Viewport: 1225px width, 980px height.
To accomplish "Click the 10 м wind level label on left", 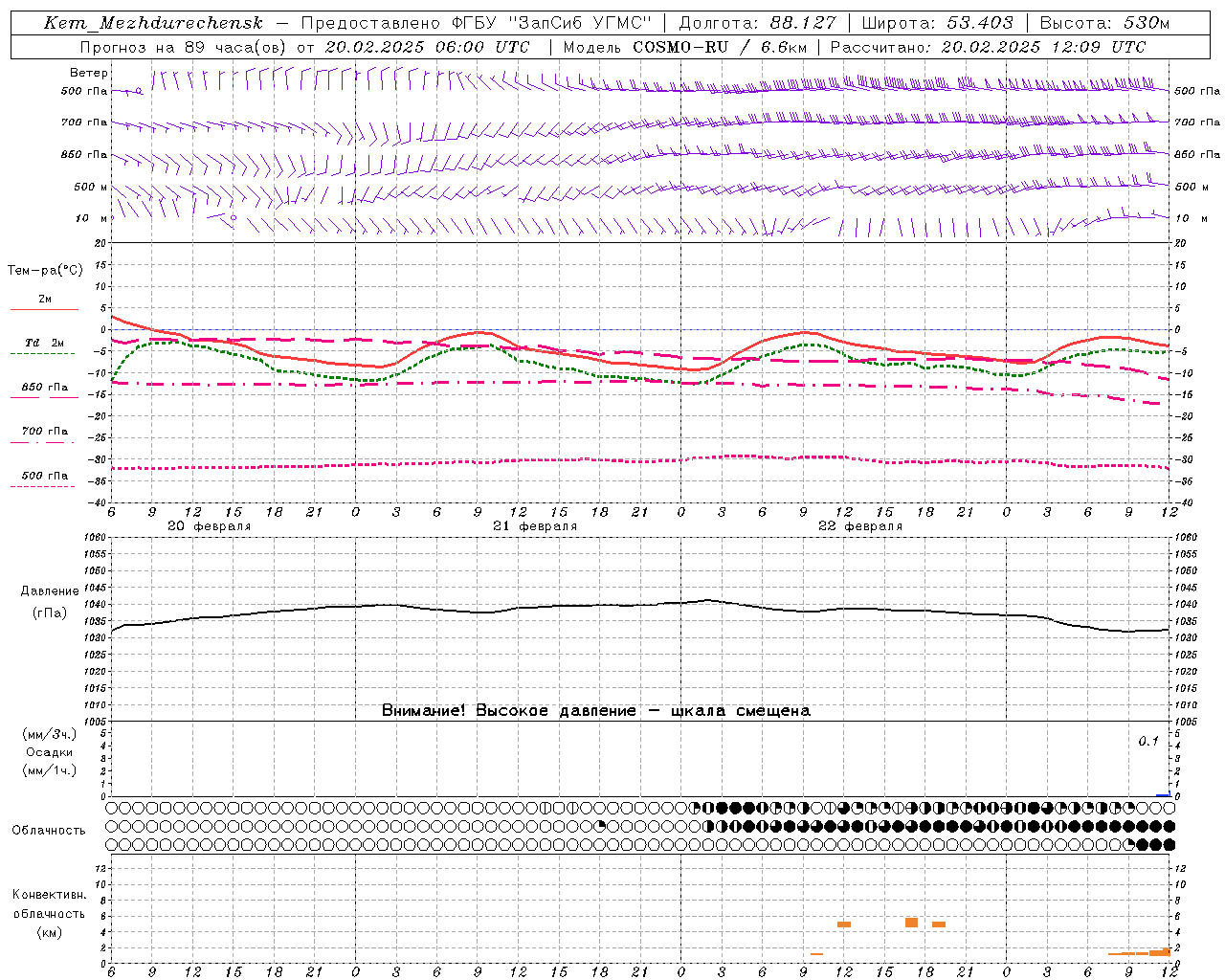I will tap(91, 218).
